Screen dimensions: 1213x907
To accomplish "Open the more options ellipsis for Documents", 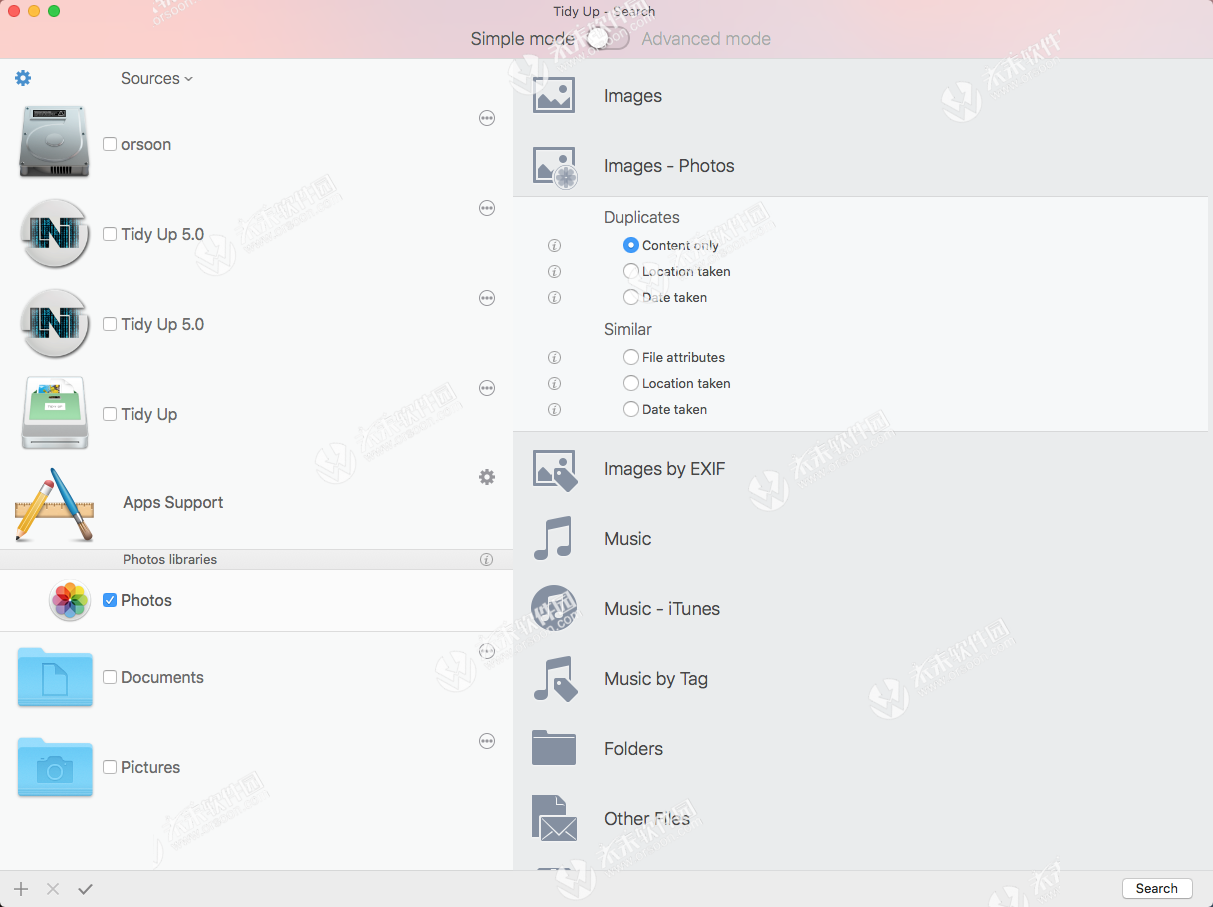I will (487, 651).
